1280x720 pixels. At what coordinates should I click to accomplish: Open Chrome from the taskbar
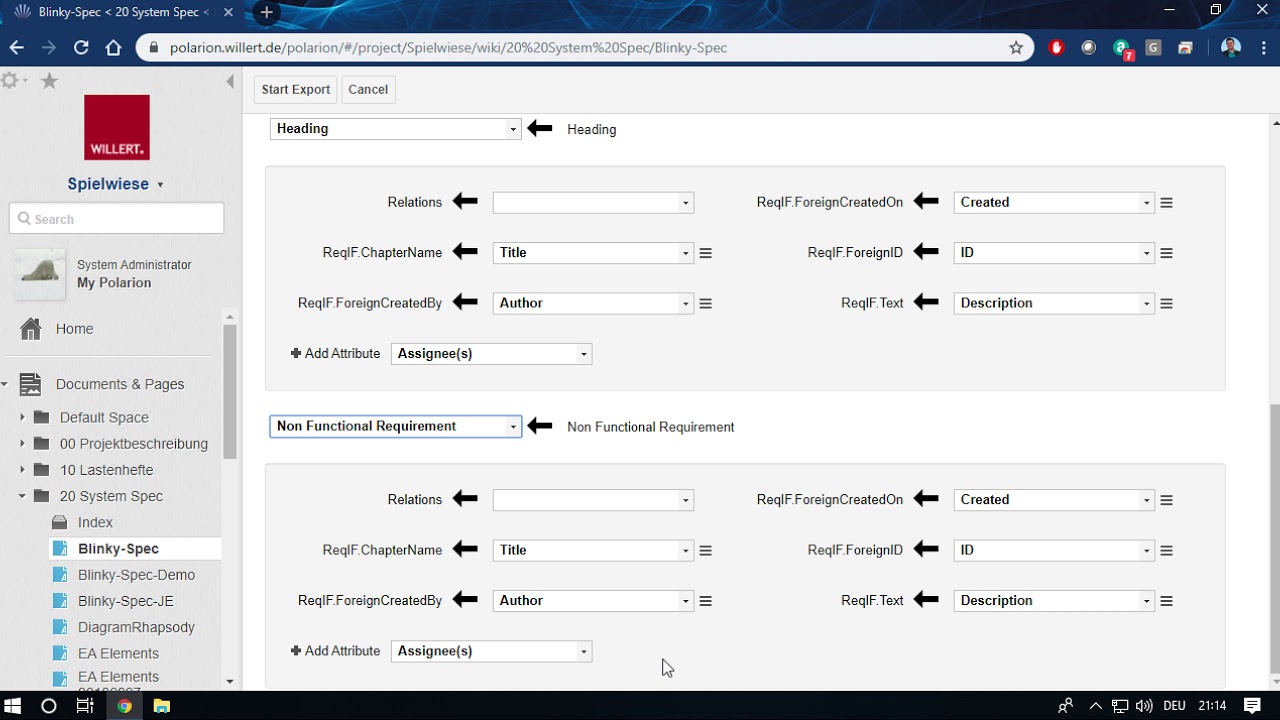124,706
